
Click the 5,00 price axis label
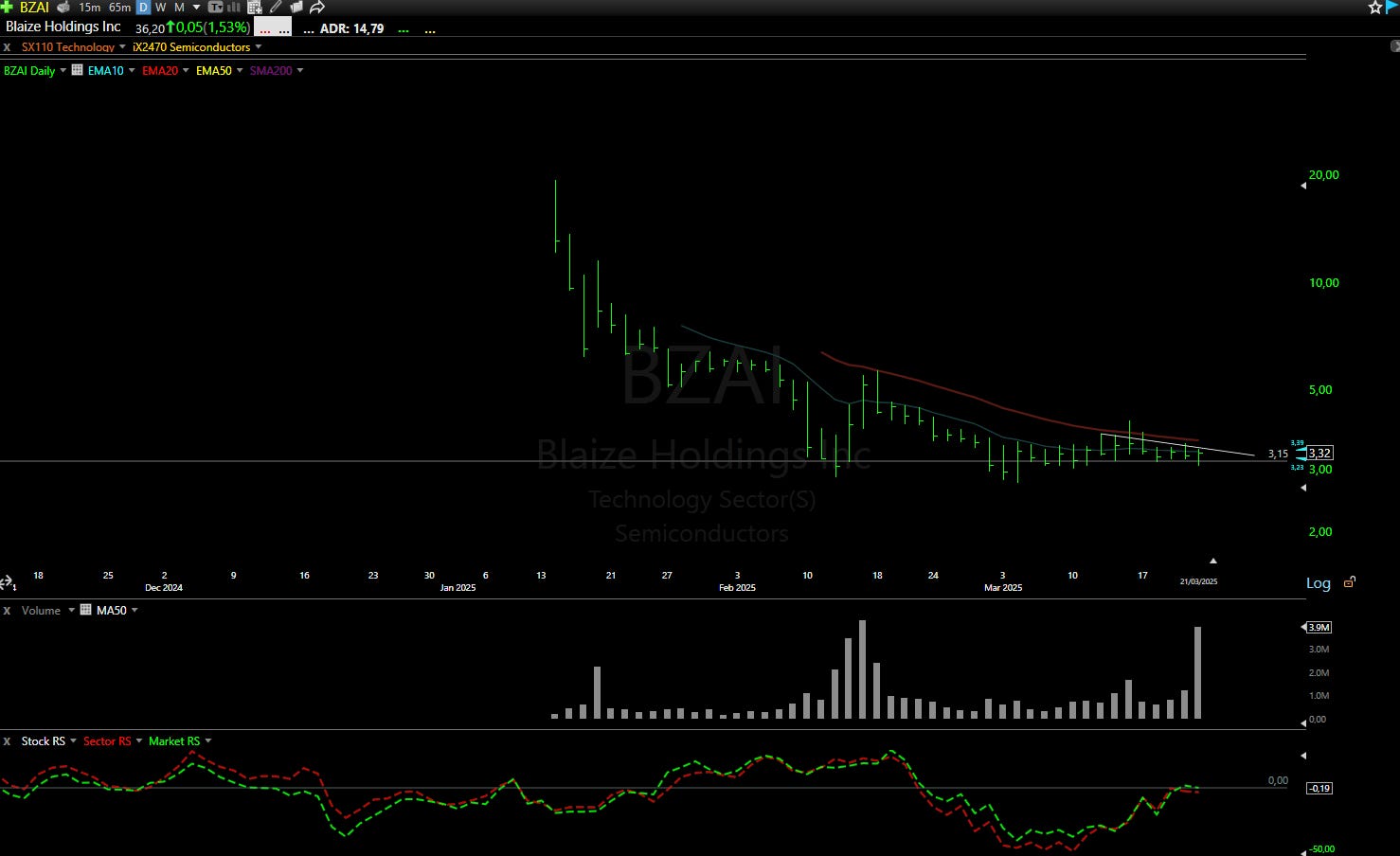pyautogui.click(x=1320, y=389)
